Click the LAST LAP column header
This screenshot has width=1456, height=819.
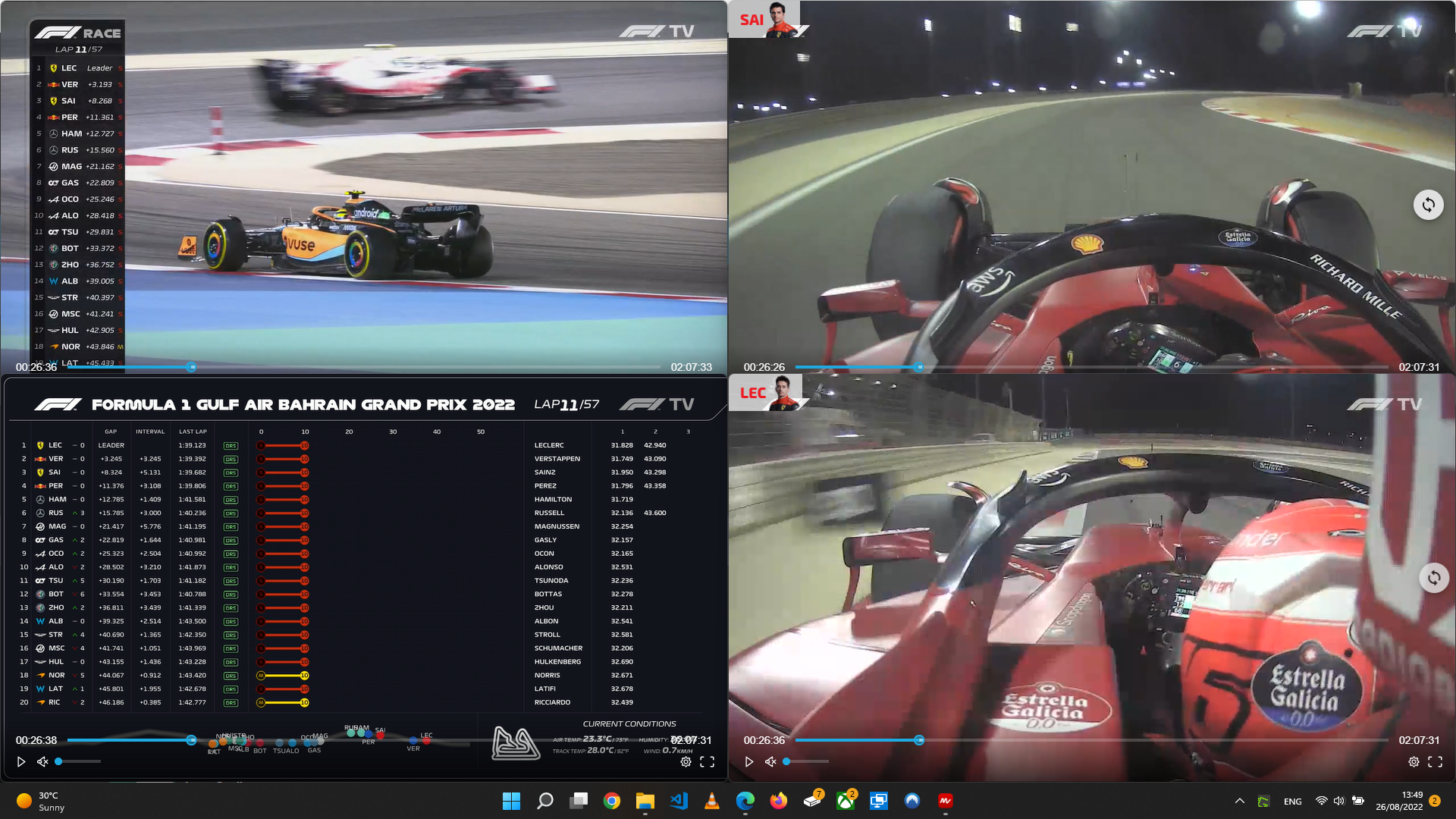tap(193, 431)
